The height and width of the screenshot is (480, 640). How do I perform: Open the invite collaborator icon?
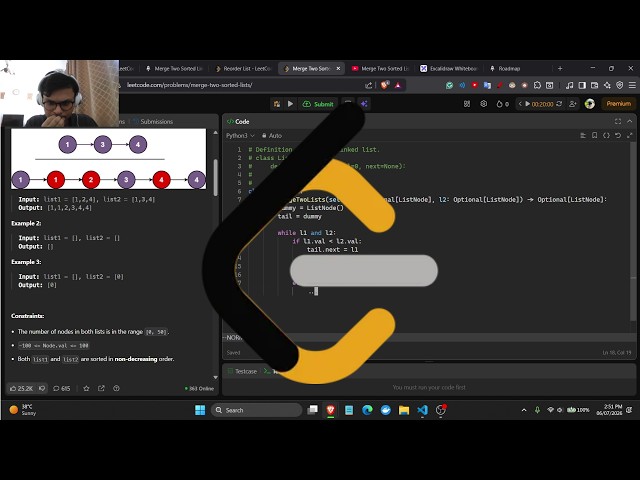573,104
